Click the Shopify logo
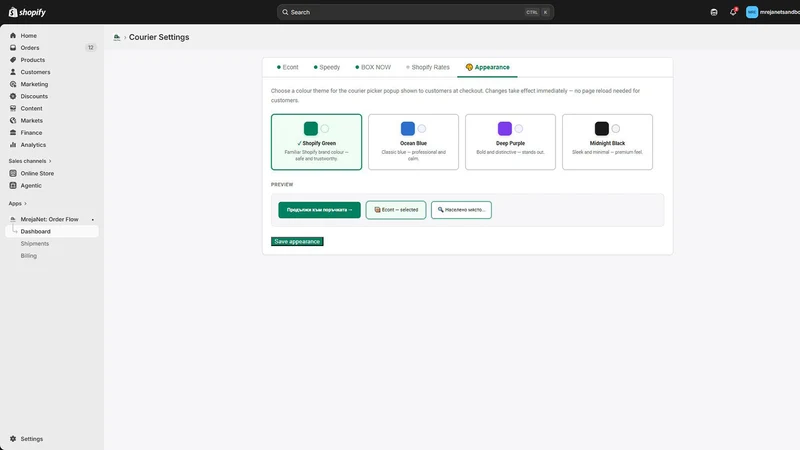800x450 pixels. click(x=27, y=12)
